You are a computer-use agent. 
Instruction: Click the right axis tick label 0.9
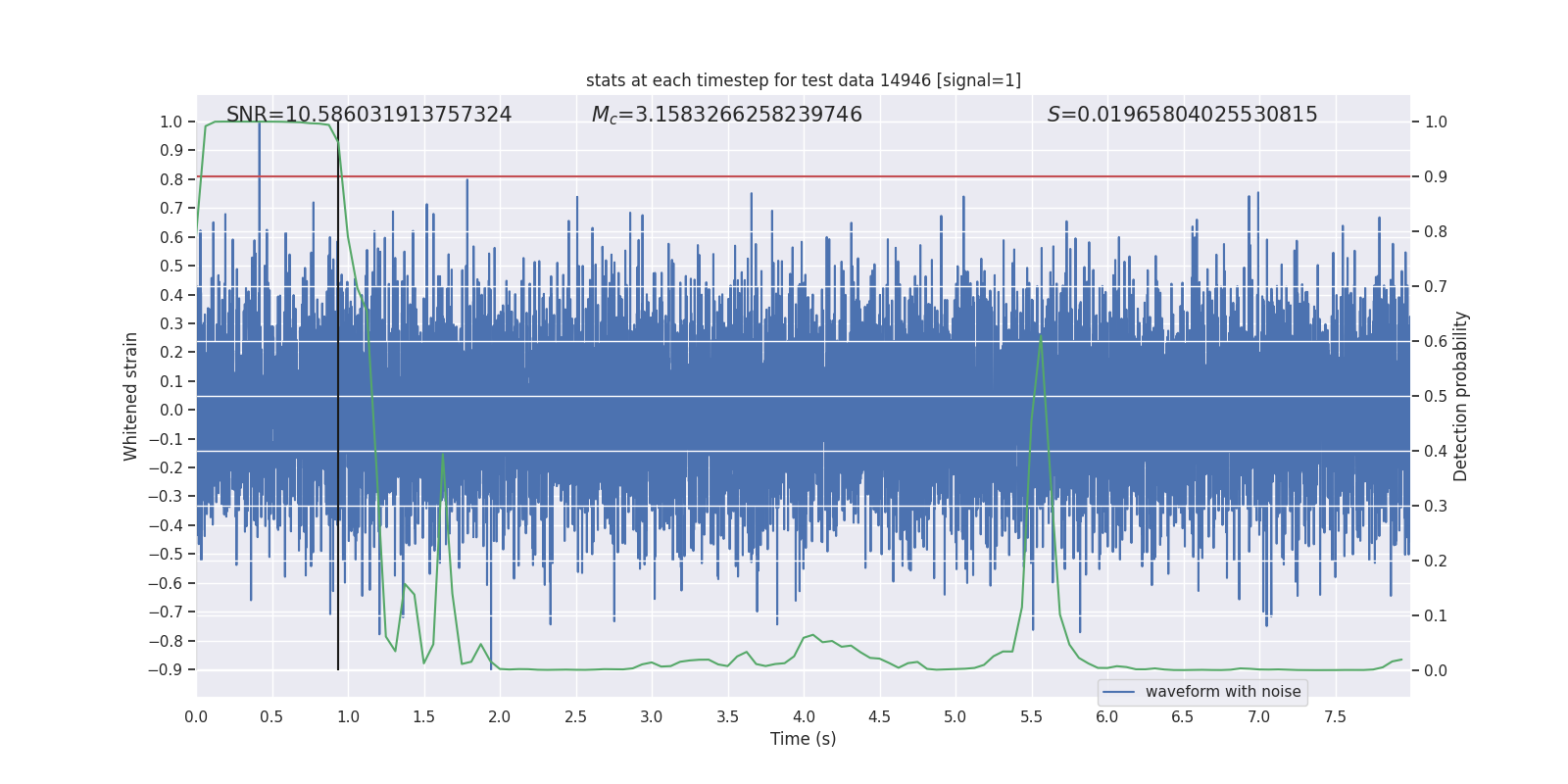tap(1436, 177)
